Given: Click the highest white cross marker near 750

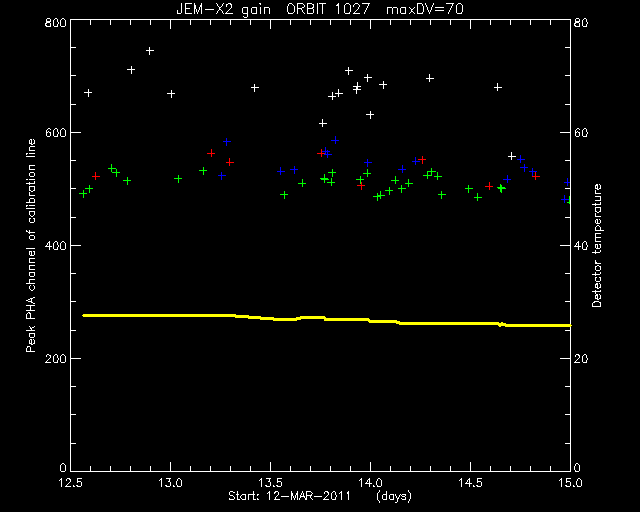Looking at the screenshot, I should click(x=150, y=51).
